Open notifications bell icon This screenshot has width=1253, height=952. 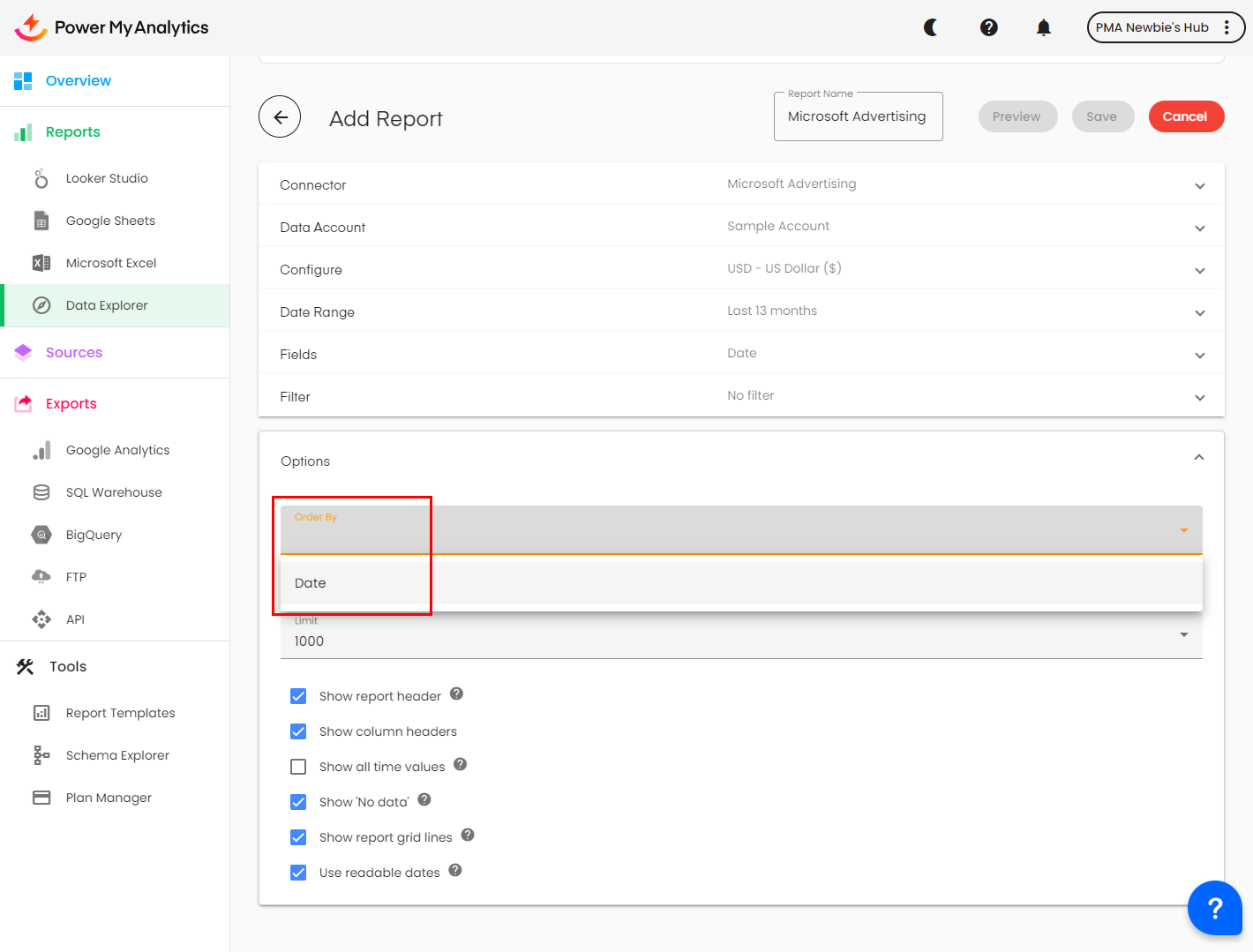click(1043, 27)
